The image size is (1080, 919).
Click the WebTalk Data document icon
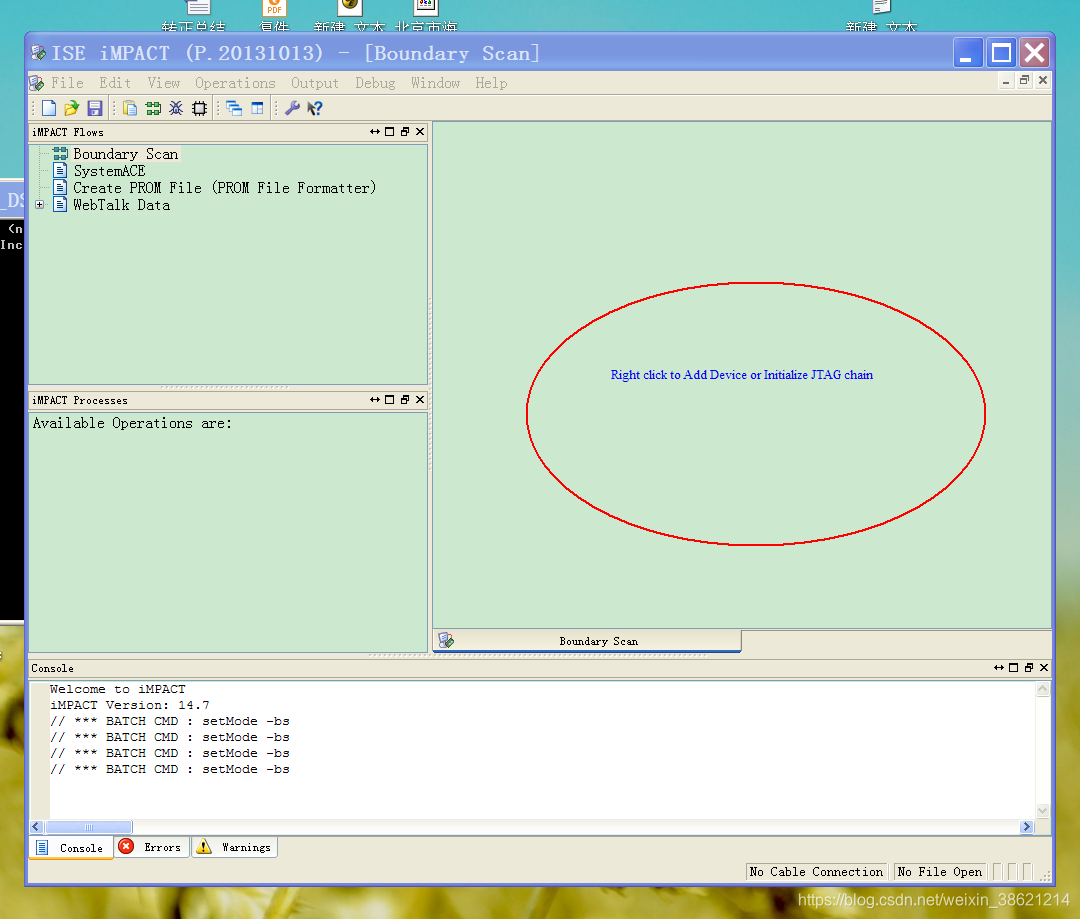click(x=61, y=205)
